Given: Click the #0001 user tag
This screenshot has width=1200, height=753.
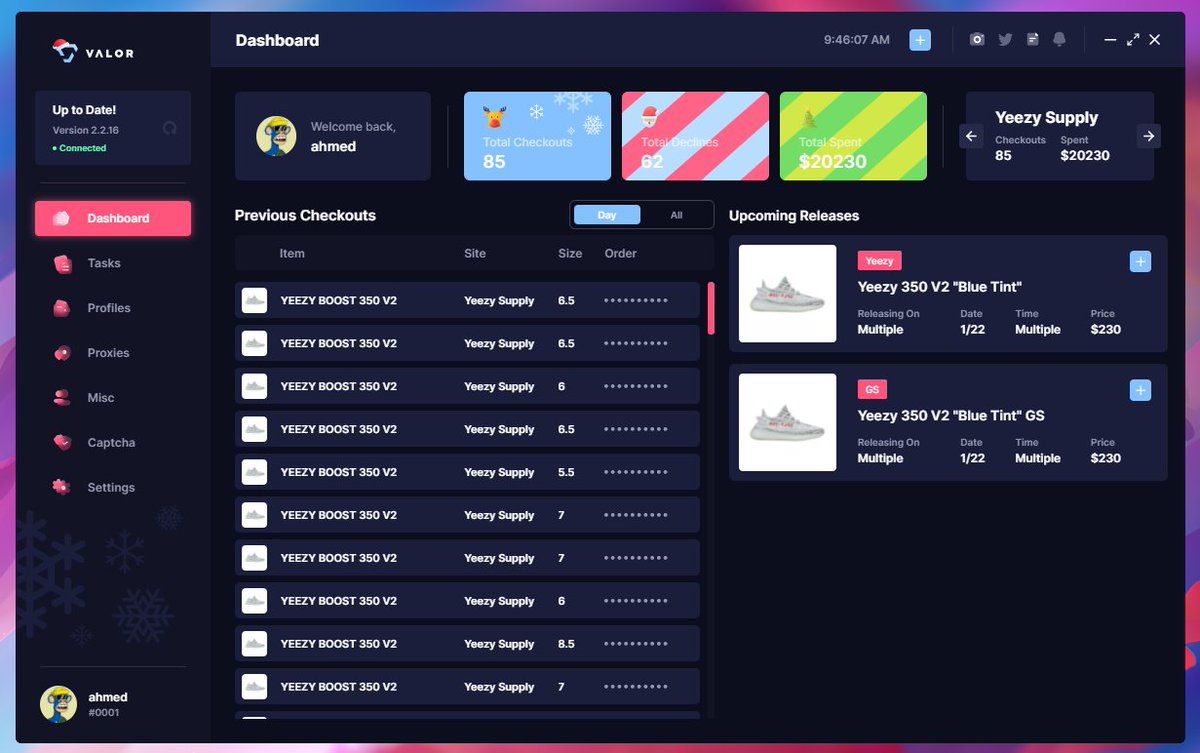Looking at the screenshot, I should [103, 713].
